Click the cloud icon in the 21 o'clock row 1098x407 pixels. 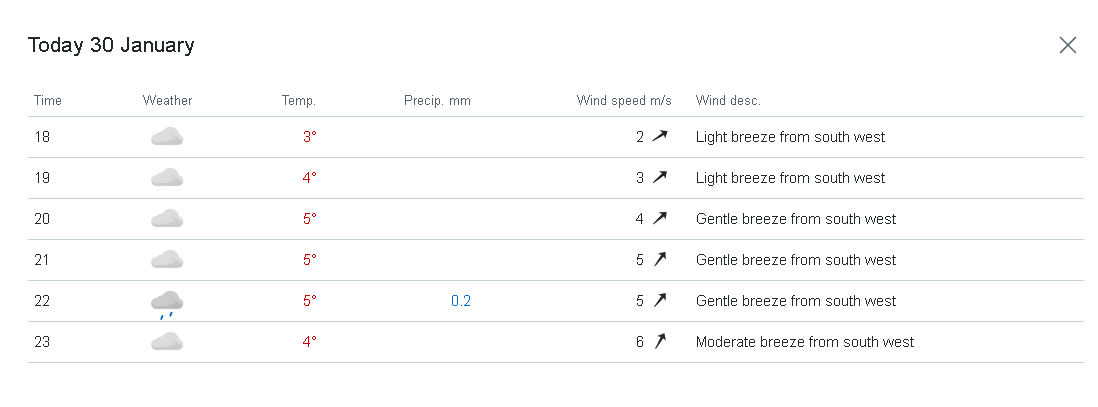click(167, 260)
